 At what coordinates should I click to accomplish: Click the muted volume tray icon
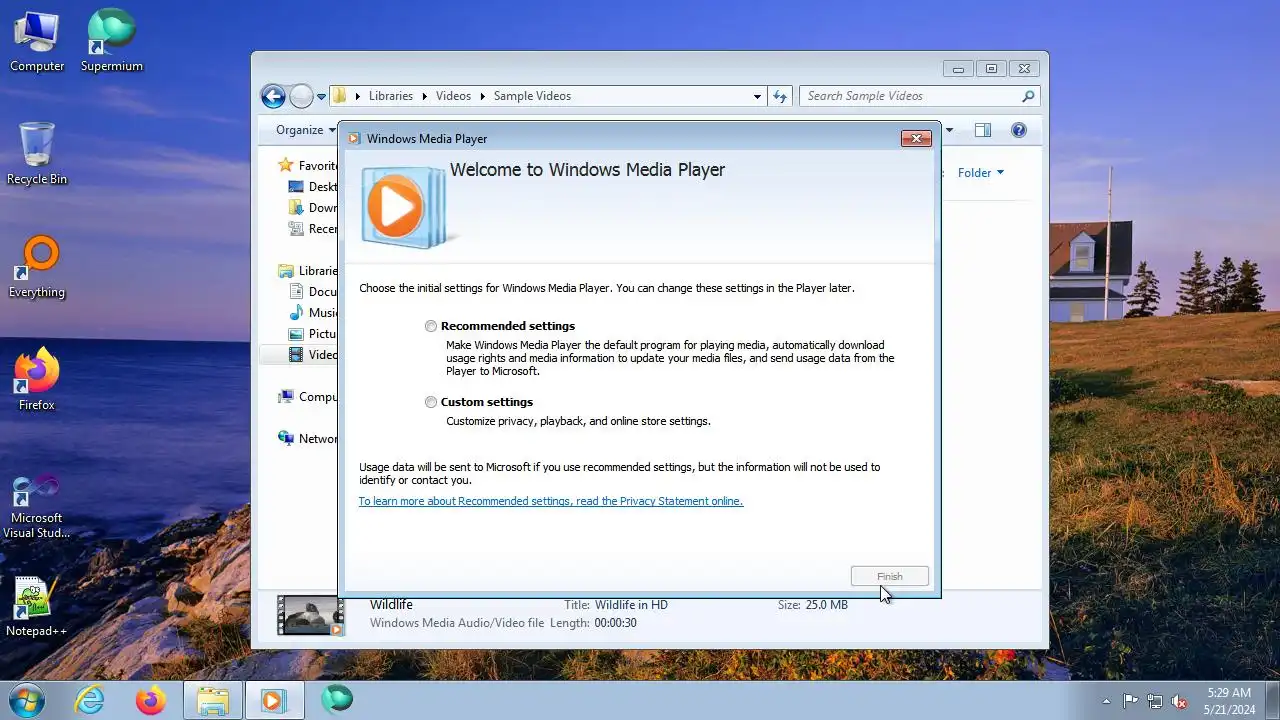click(1179, 701)
